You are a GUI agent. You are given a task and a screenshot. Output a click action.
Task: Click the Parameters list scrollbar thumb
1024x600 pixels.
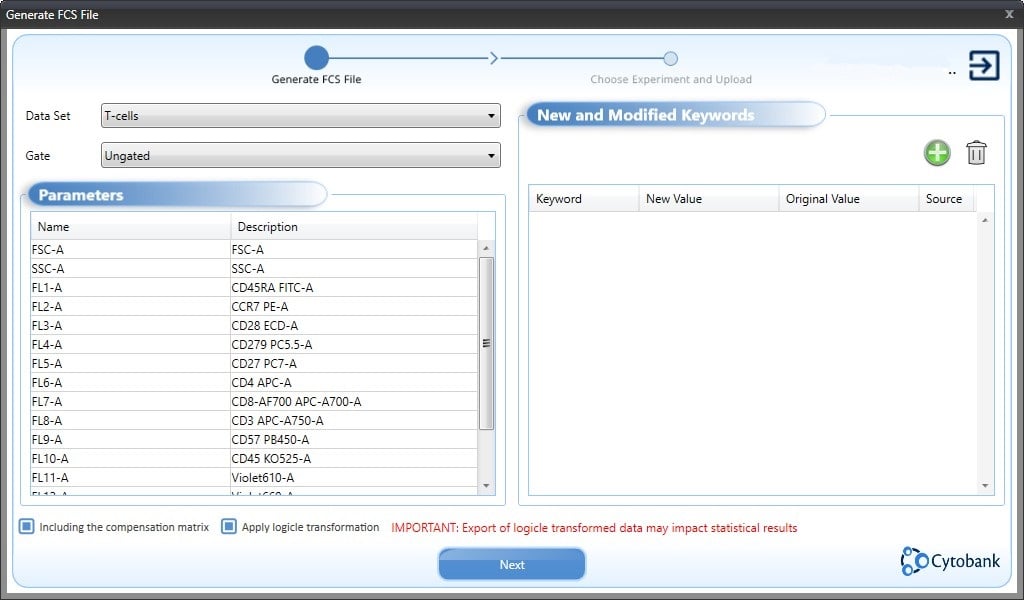coord(486,343)
